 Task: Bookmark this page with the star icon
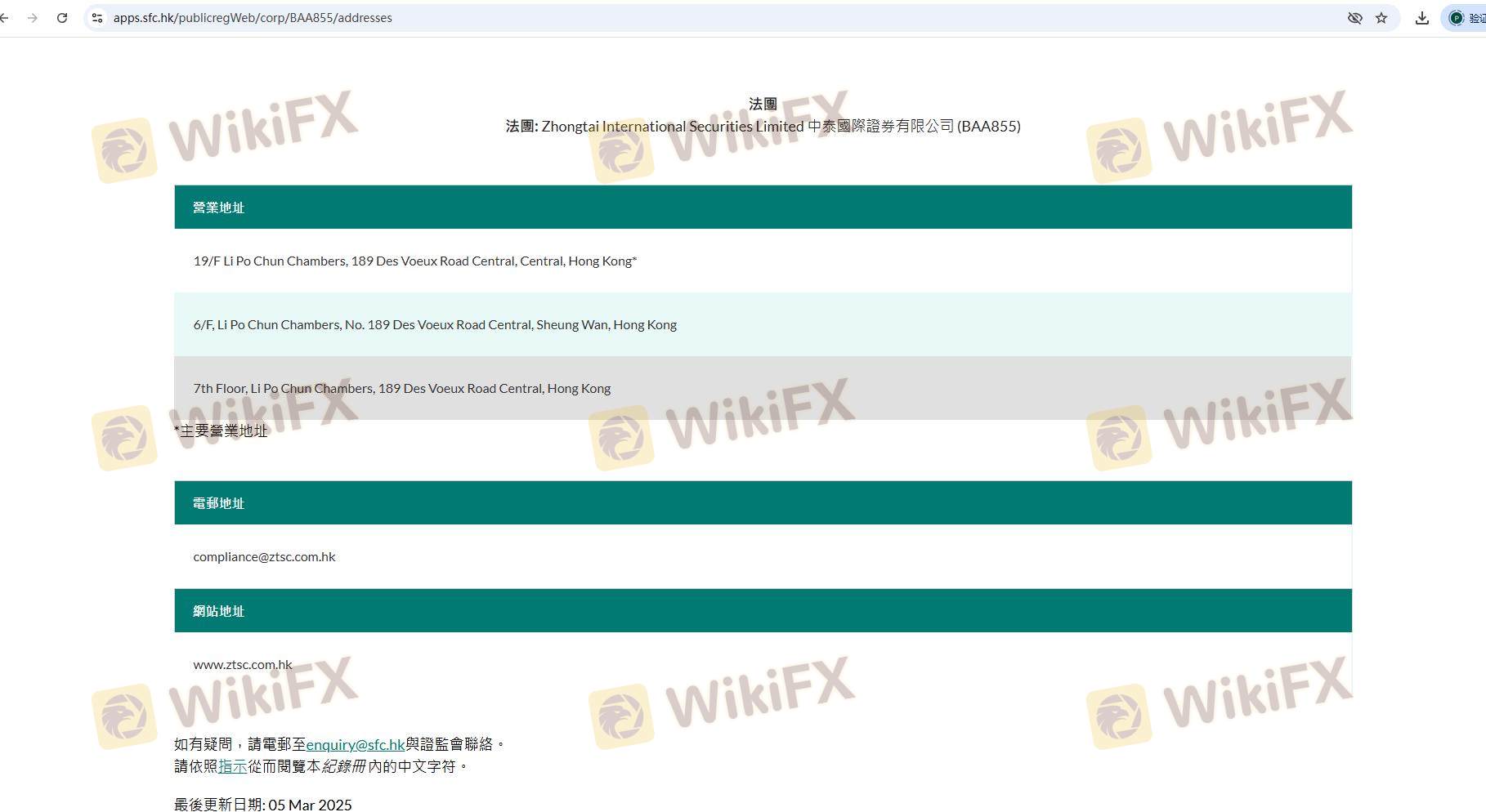(x=1381, y=18)
